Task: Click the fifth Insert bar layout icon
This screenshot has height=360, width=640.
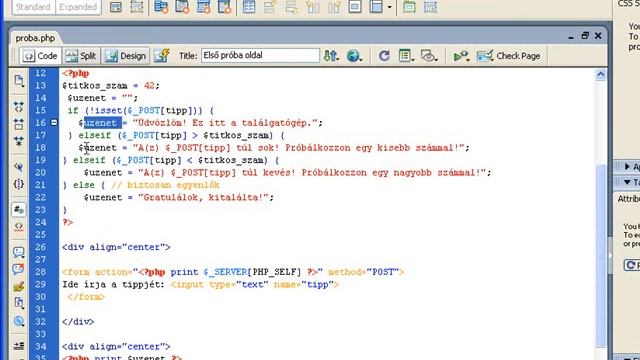Action: click(203, 7)
